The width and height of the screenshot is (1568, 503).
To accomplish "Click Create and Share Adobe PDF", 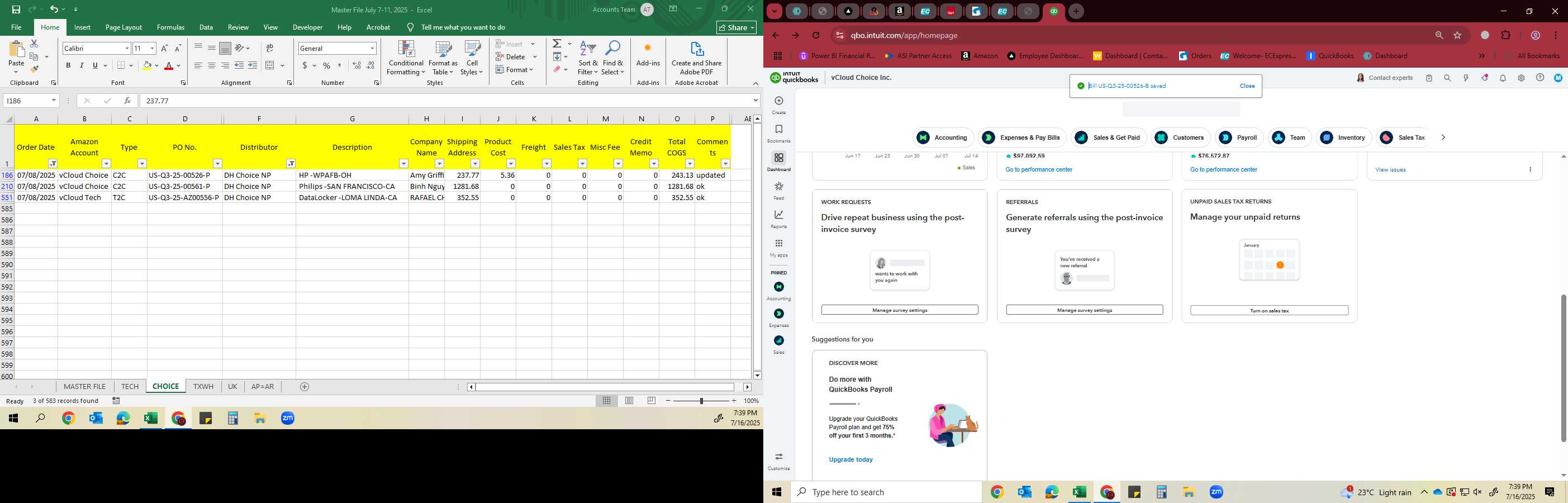I will pos(696,59).
